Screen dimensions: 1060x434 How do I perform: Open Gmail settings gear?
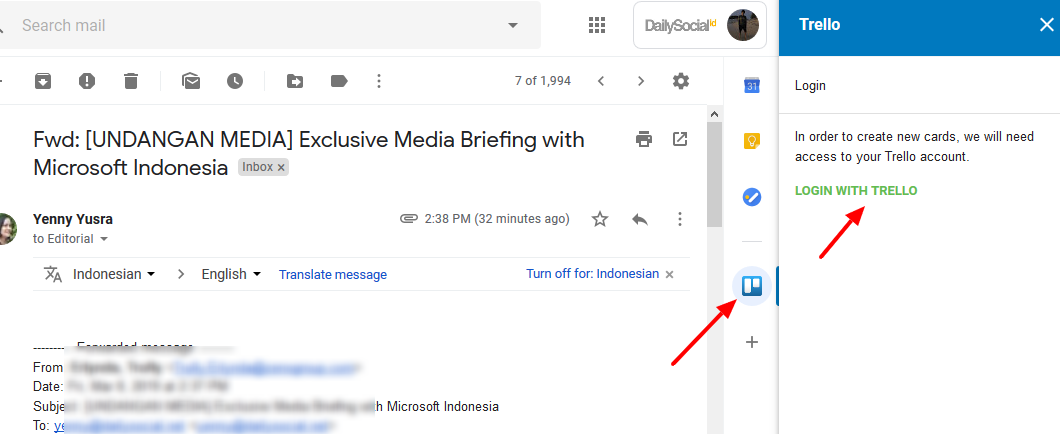681,81
